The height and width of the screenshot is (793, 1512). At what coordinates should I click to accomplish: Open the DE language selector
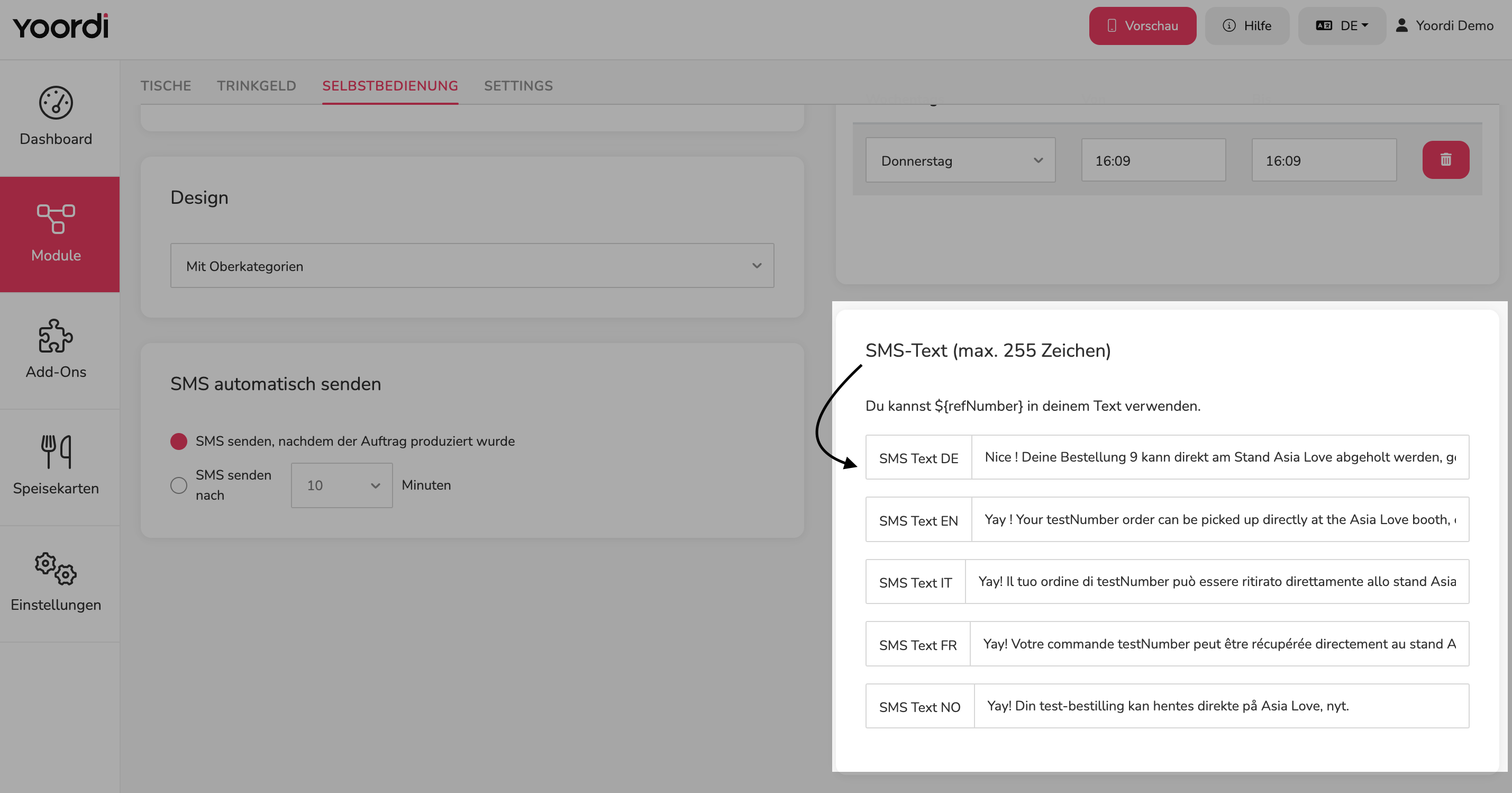(x=1342, y=26)
